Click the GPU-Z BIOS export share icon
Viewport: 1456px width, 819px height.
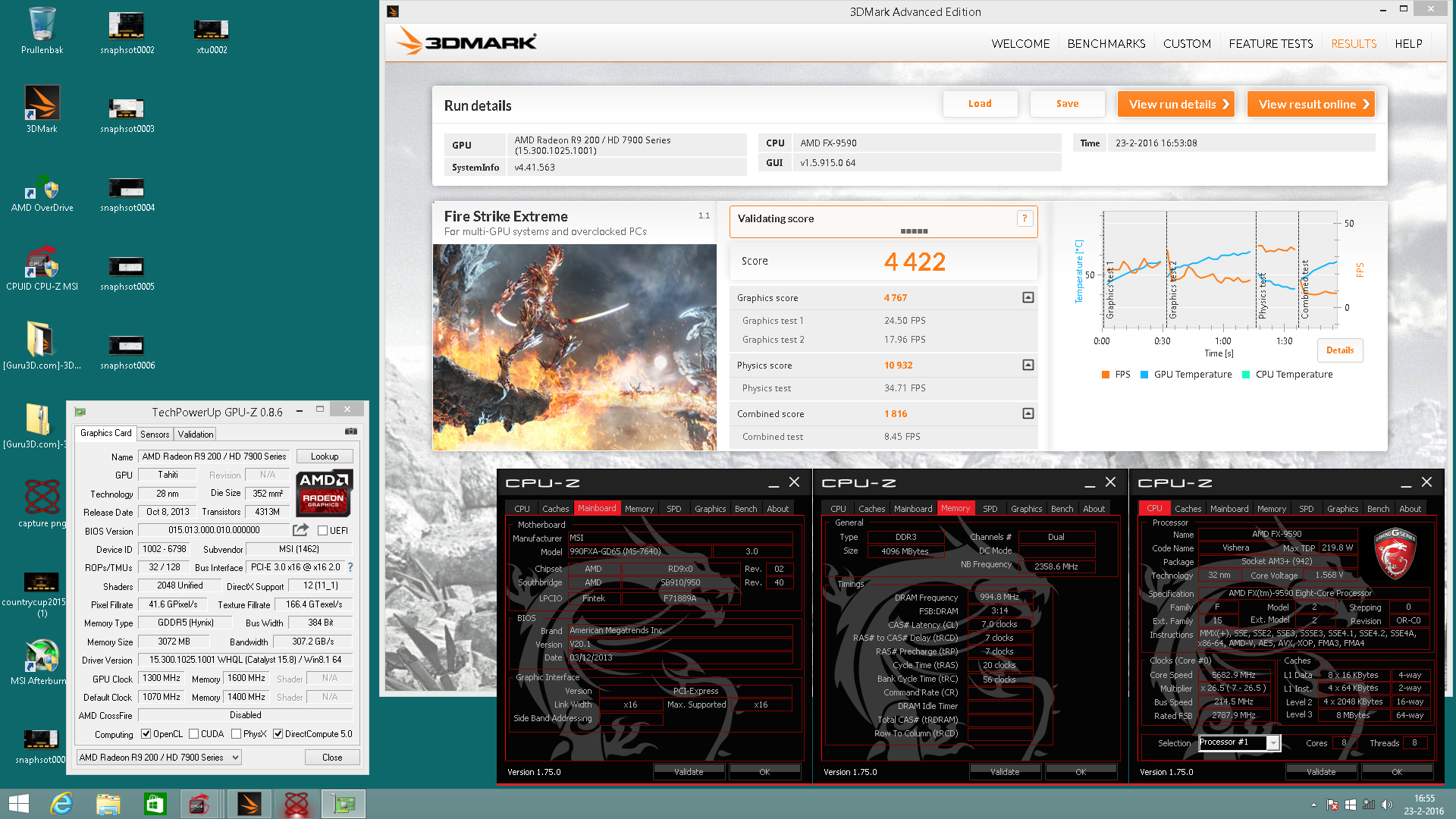coord(301,530)
